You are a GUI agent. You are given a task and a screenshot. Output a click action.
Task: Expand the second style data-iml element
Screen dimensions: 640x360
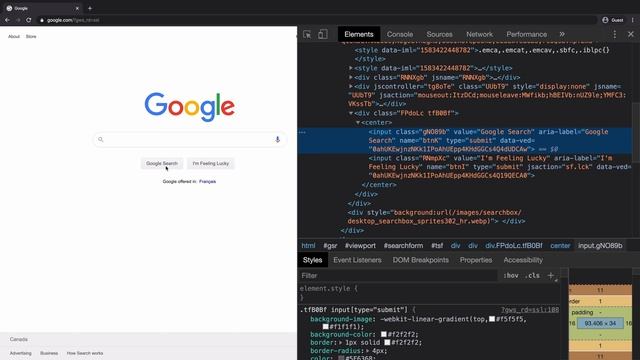[x=351, y=68]
